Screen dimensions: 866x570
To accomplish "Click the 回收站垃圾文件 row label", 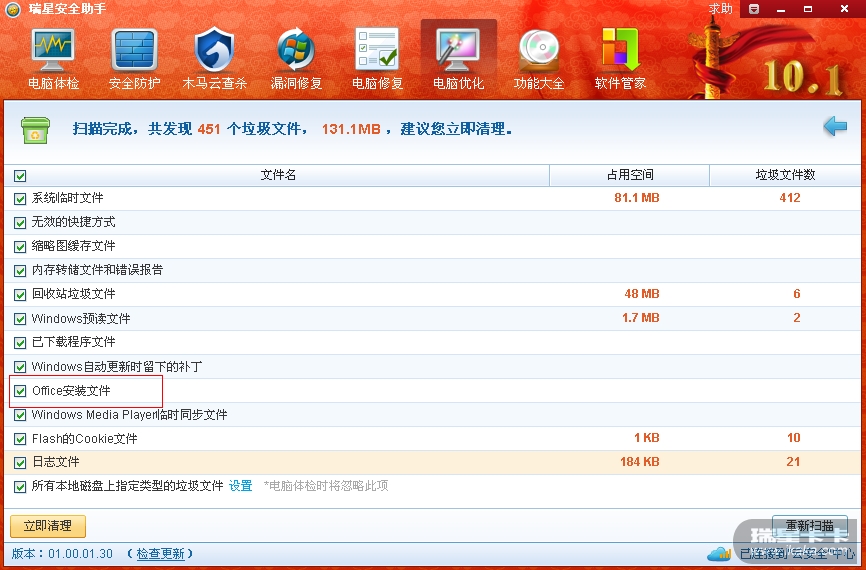I will point(73,294).
